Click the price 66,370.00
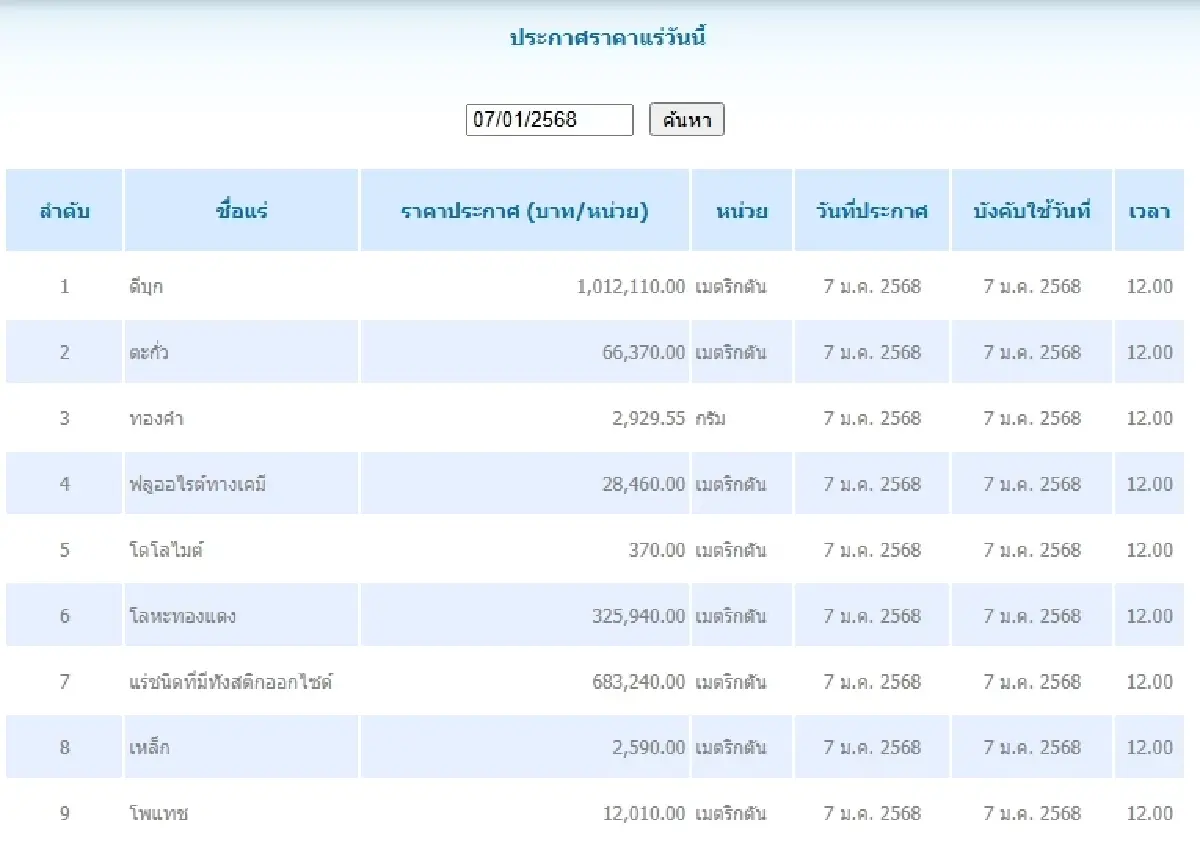The height and width of the screenshot is (847, 1200). coord(644,352)
